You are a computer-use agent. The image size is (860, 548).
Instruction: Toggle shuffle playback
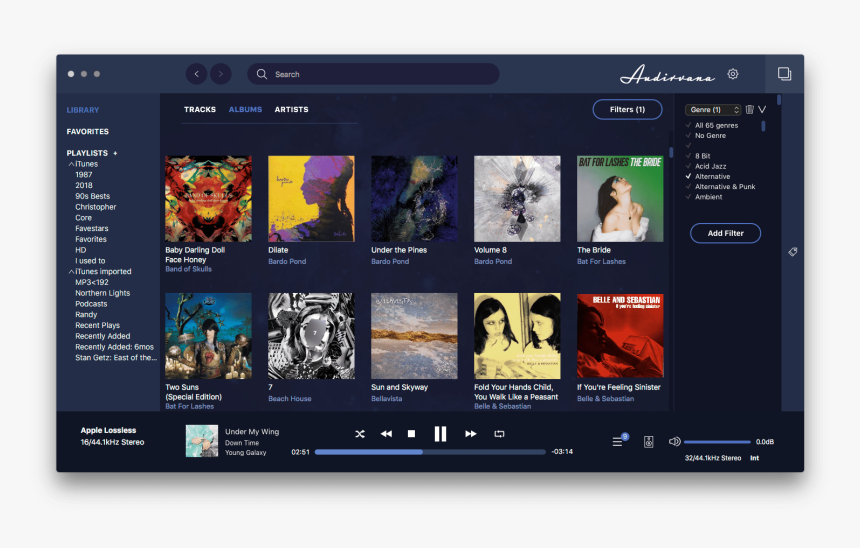360,434
